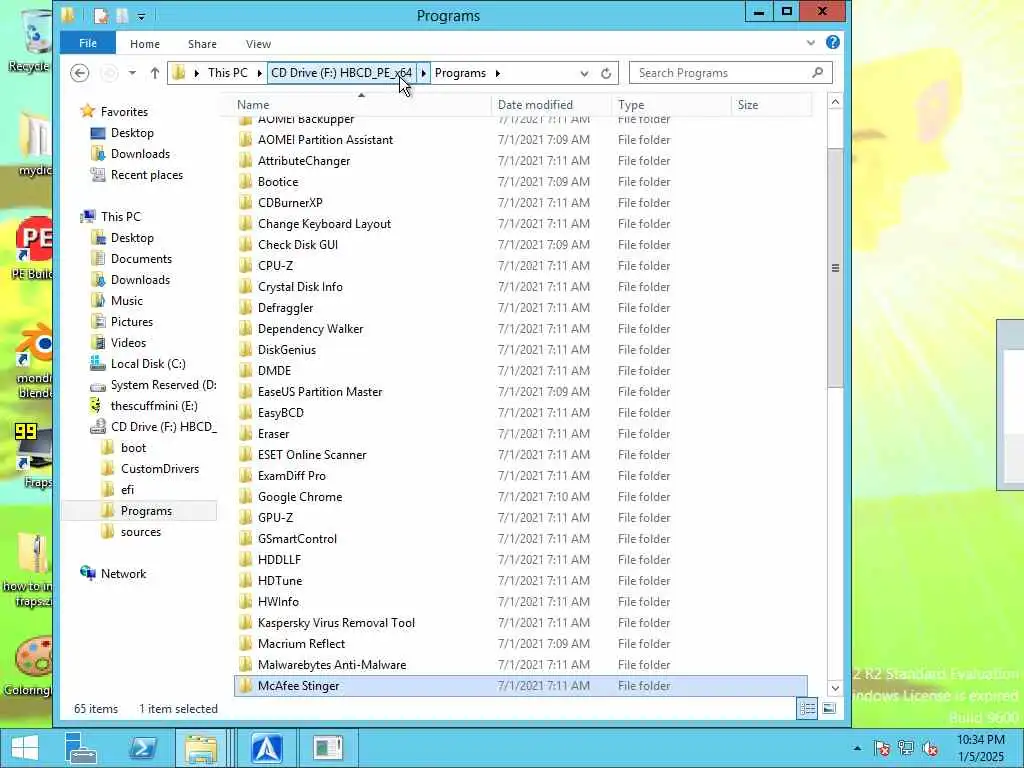This screenshot has width=1024, height=768.
Task: Select the boot folder in the tree
Action: tap(133, 447)
